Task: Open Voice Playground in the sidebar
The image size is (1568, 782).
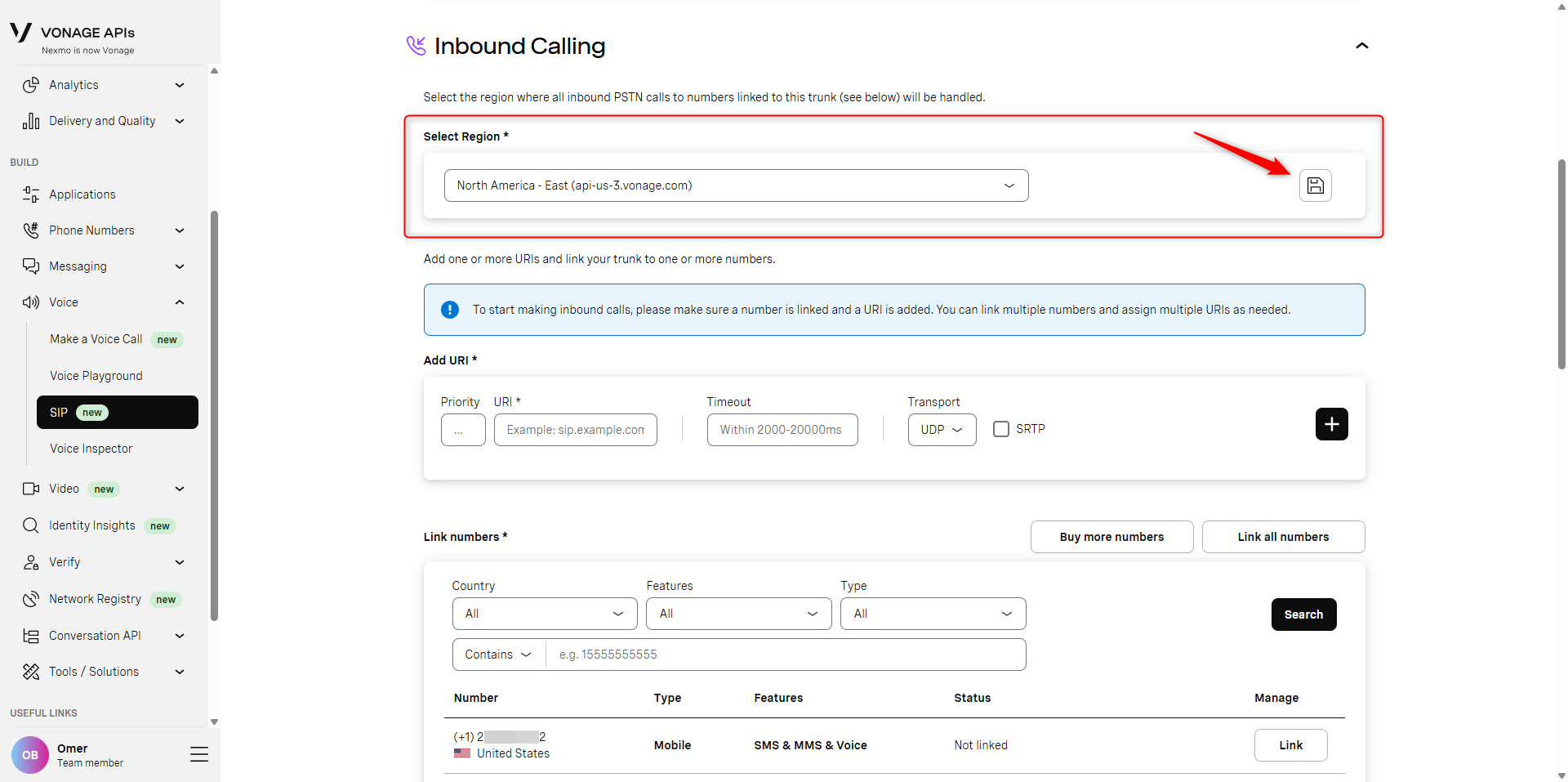Action: [x=96, y=376]
